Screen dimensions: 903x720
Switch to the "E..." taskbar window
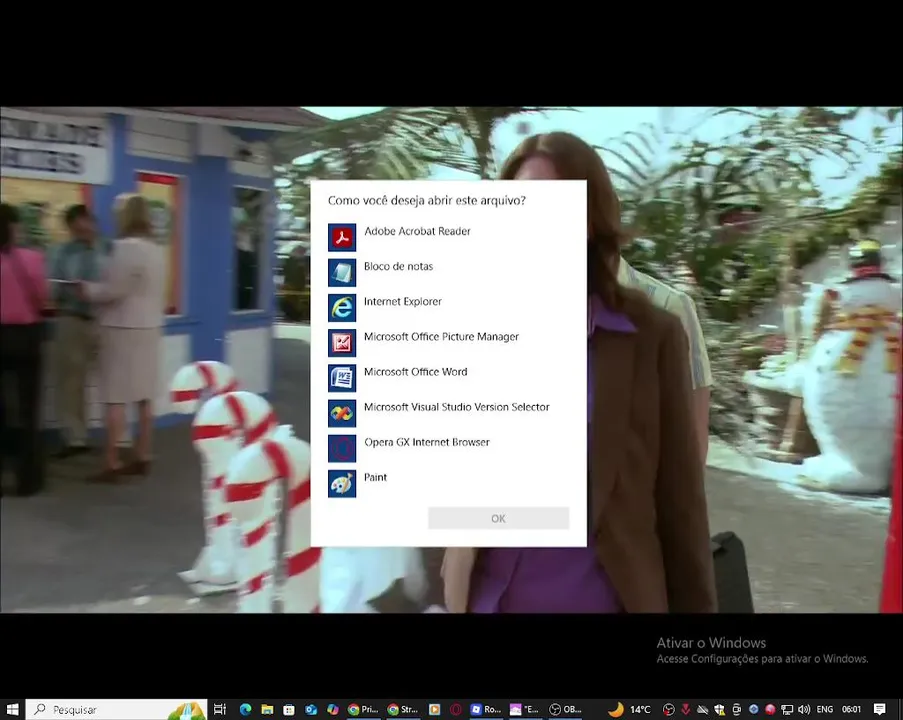click(525, 709)
